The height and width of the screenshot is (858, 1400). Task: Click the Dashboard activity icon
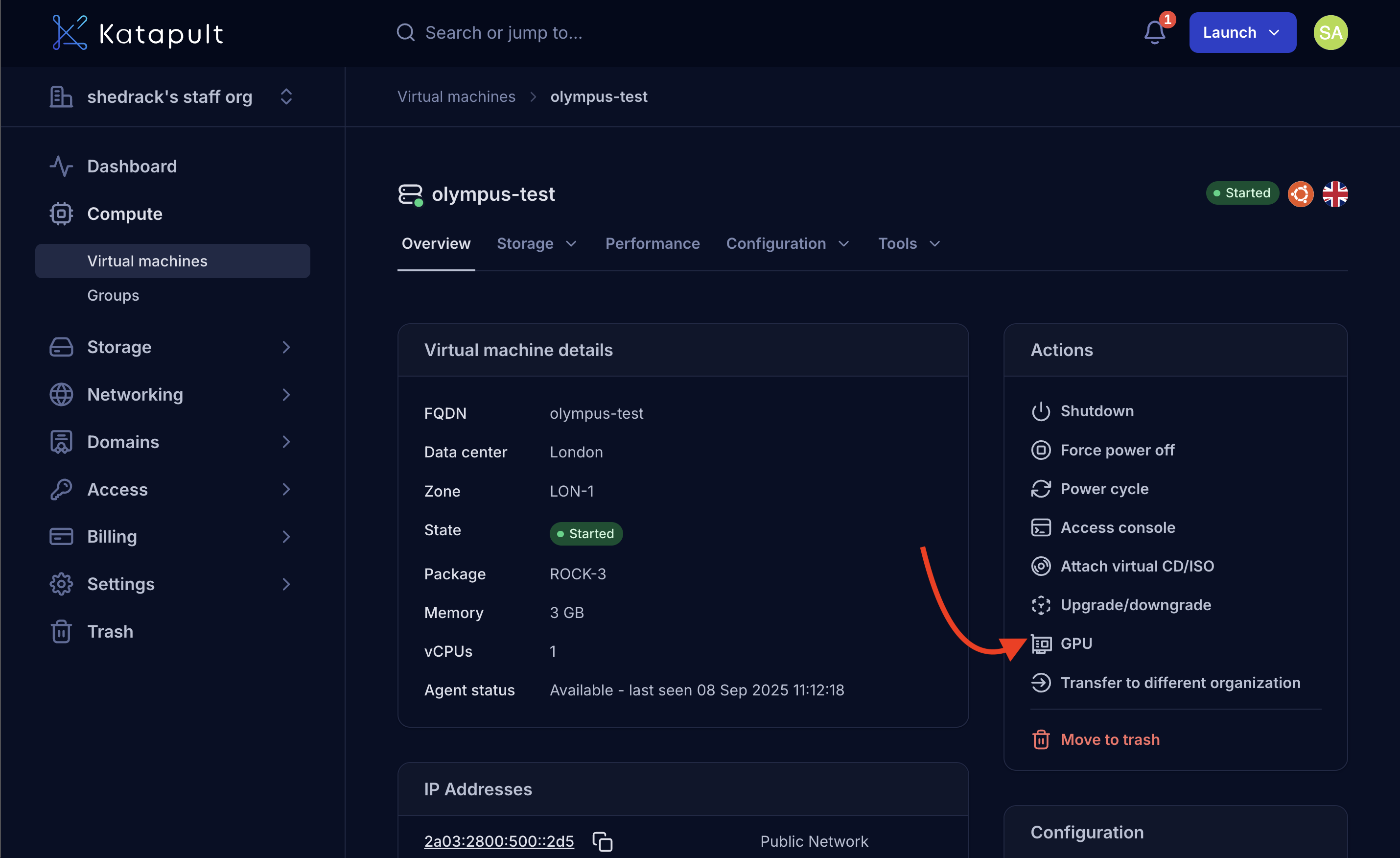tap(61, 166)
